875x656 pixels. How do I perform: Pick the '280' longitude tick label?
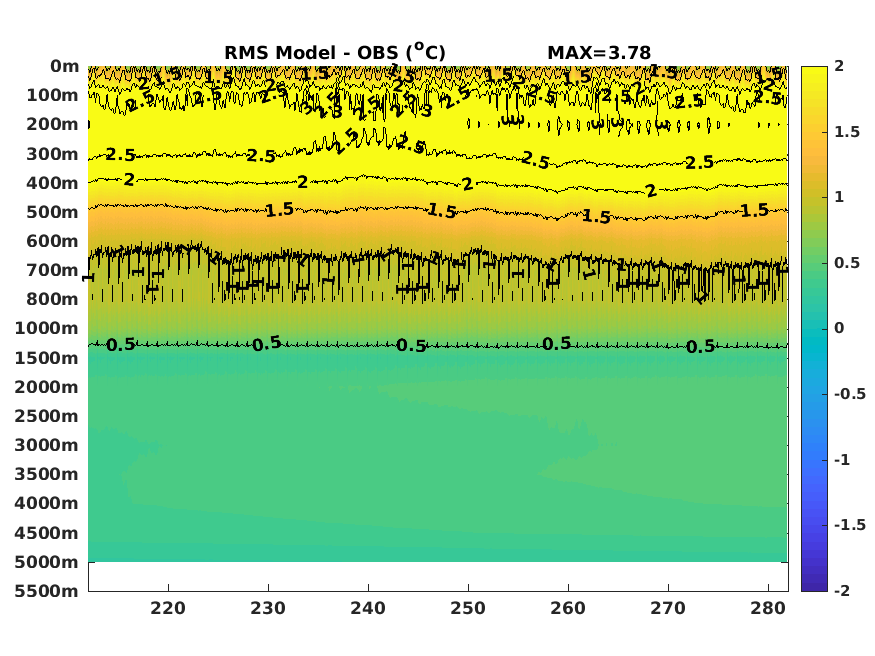point(768,608)
